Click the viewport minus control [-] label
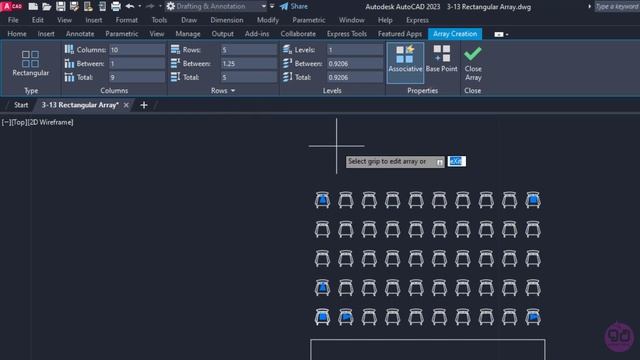The width and height of the screenshot is (640, 360). point(6,122)
